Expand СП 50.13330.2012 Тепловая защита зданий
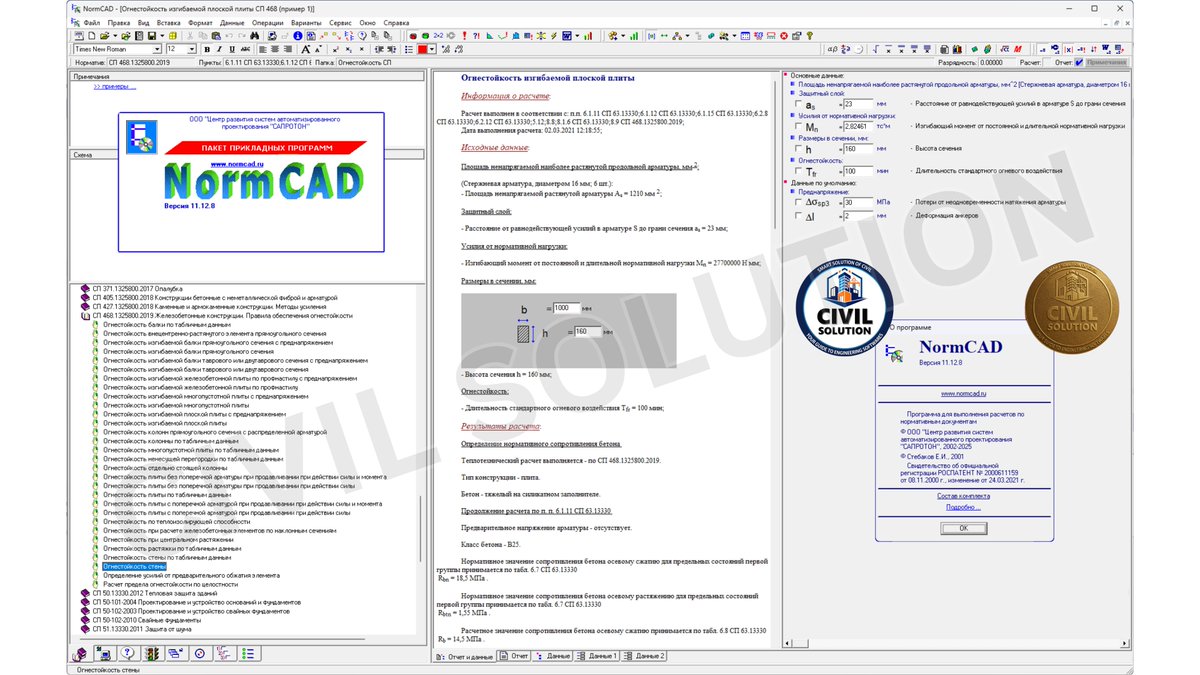Viewport: 1200px width, 675px height. pyautogui.click(x=84, y=593)
